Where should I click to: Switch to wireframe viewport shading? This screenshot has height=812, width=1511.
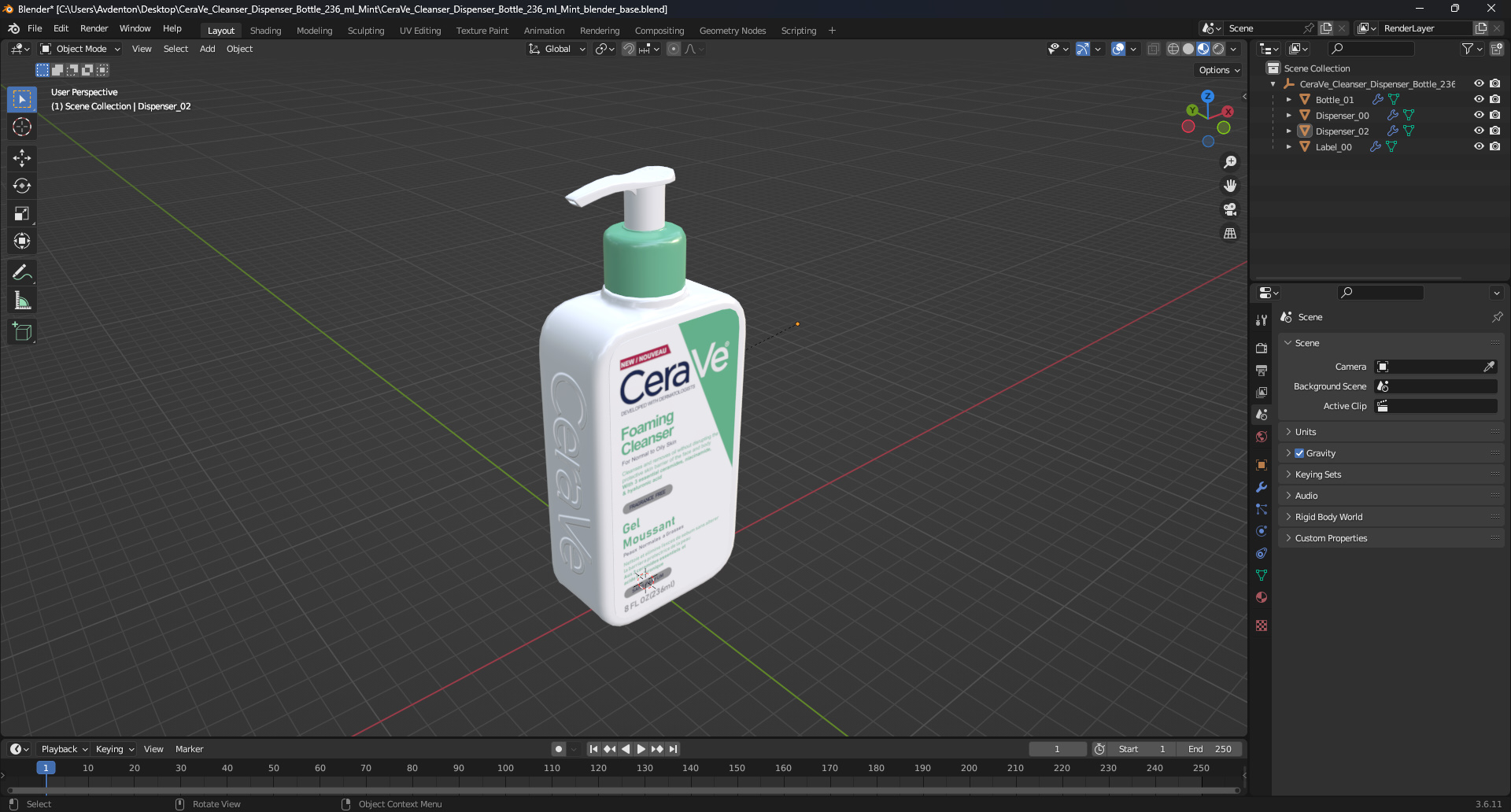[x=1173, y=49]
